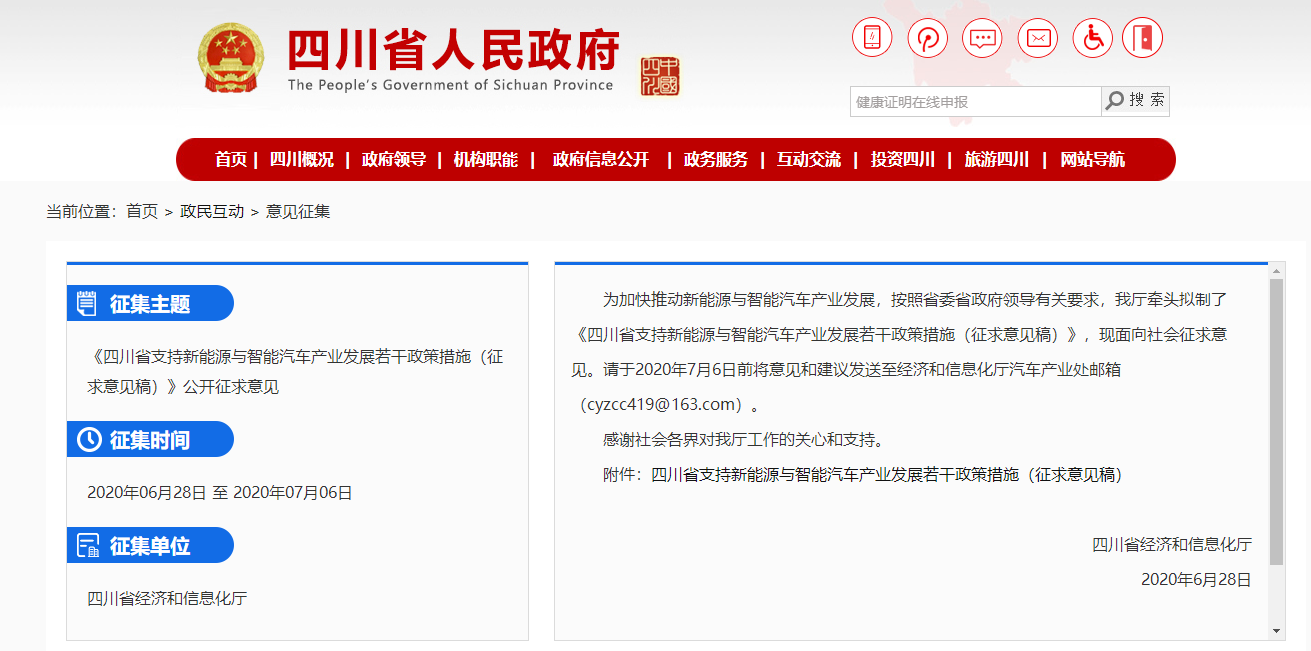The height and width of the screenshot is (651, 1311).
Task: Open 政府信息公开 in the navigation bar
Action: click(x=601, y=160)
